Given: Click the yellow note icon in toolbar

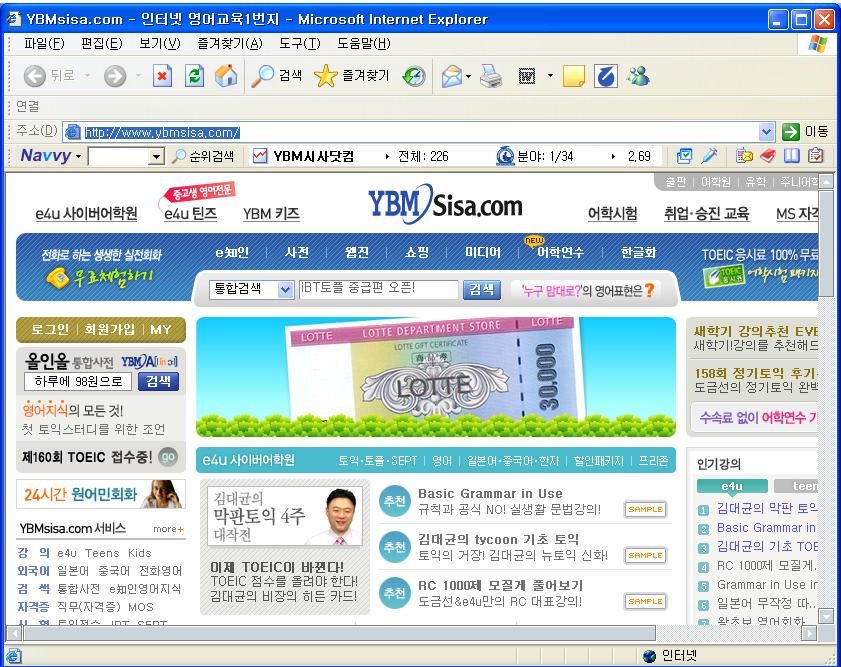Looking at the screenshot, I should pyautogui.click(x=573, y=76).
